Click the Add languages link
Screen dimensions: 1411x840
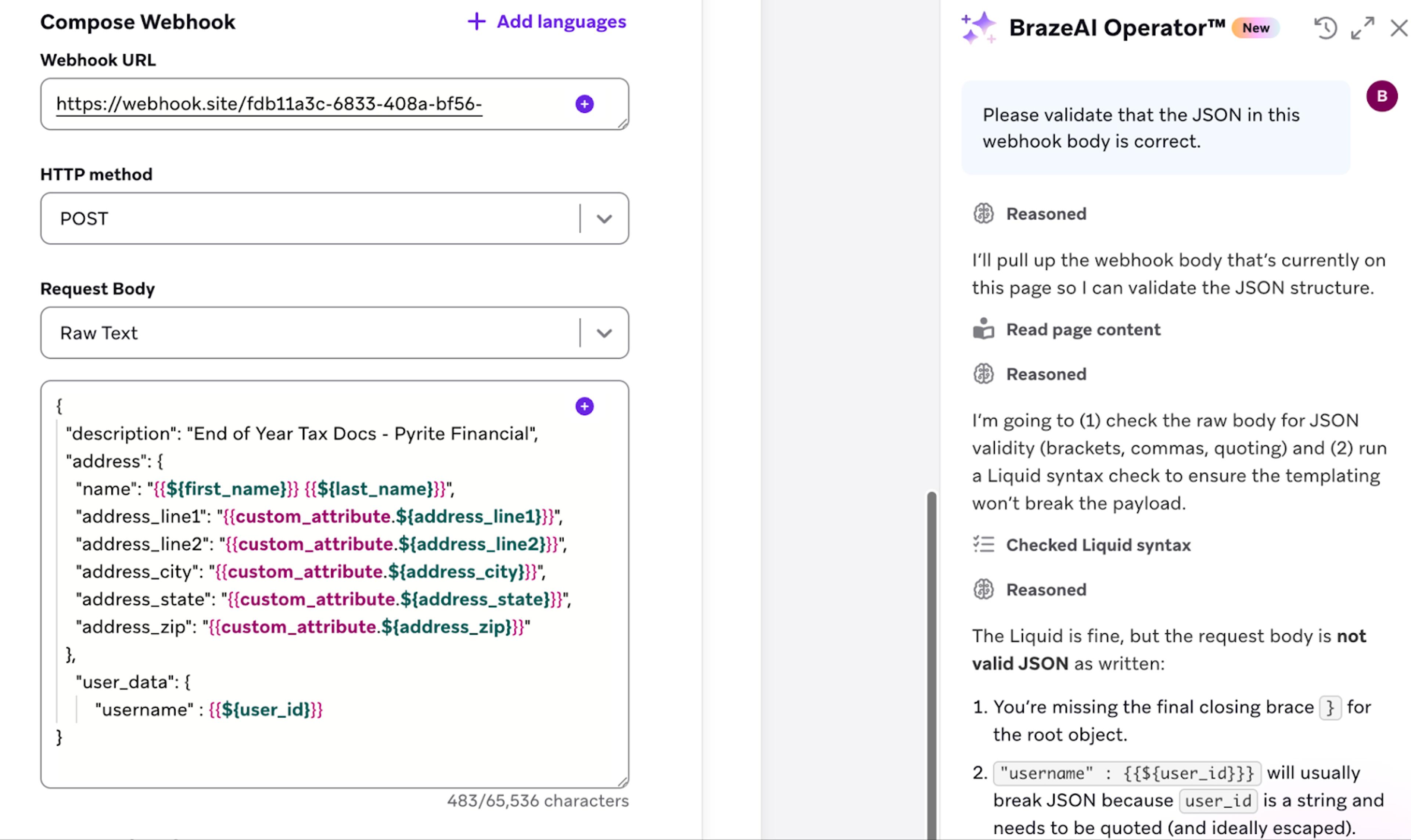546,22
